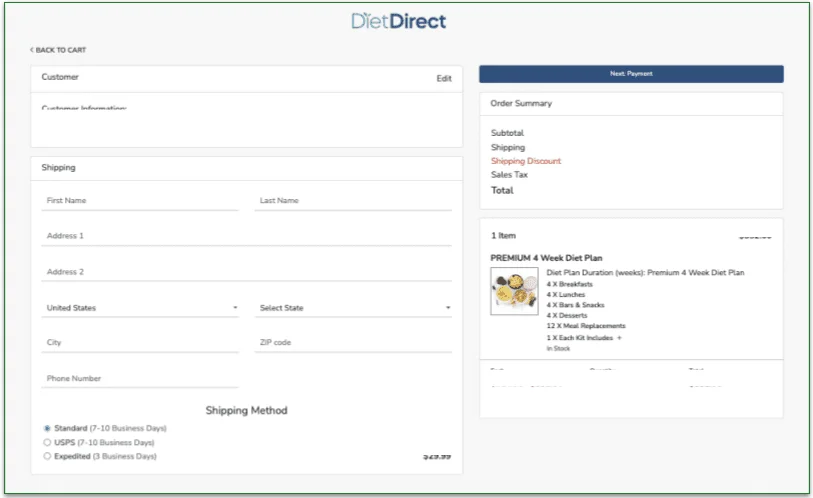Open the United States country dropdown
The height and width of the screenshot is (498, 813).
tap(140, 308)
